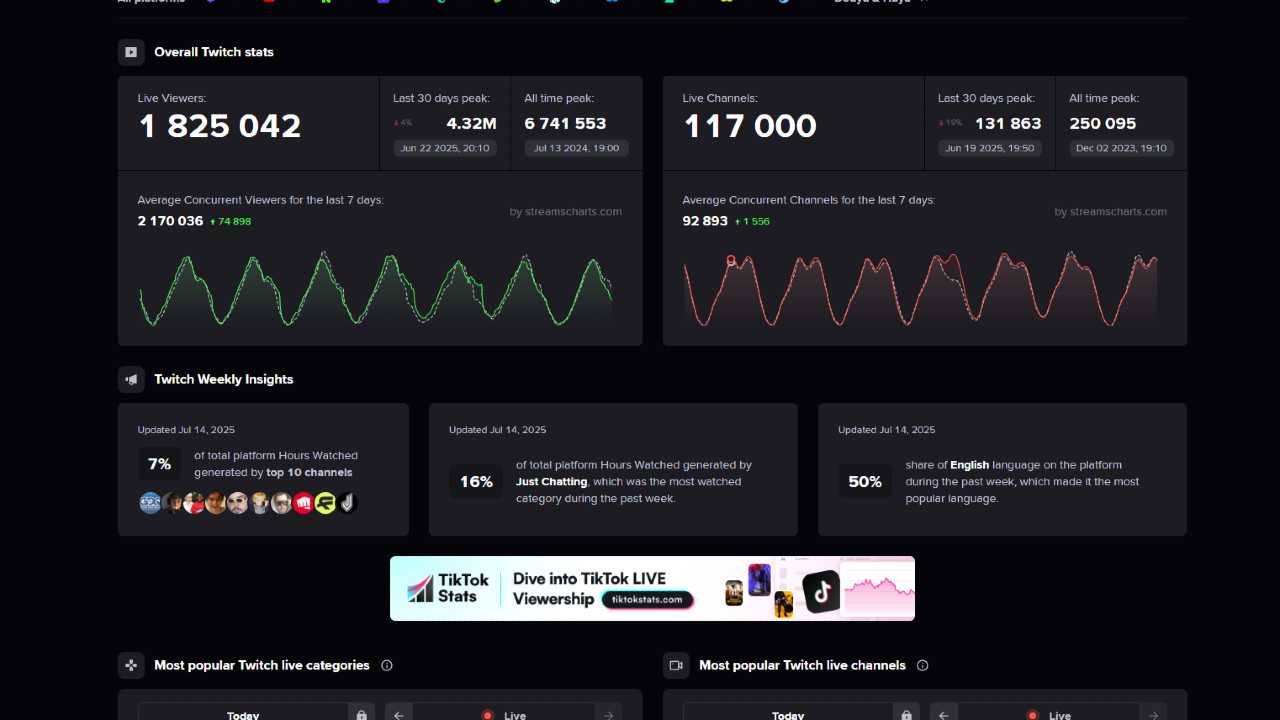
Task: Click the average channels value 92 893
Action: (705, 221)
